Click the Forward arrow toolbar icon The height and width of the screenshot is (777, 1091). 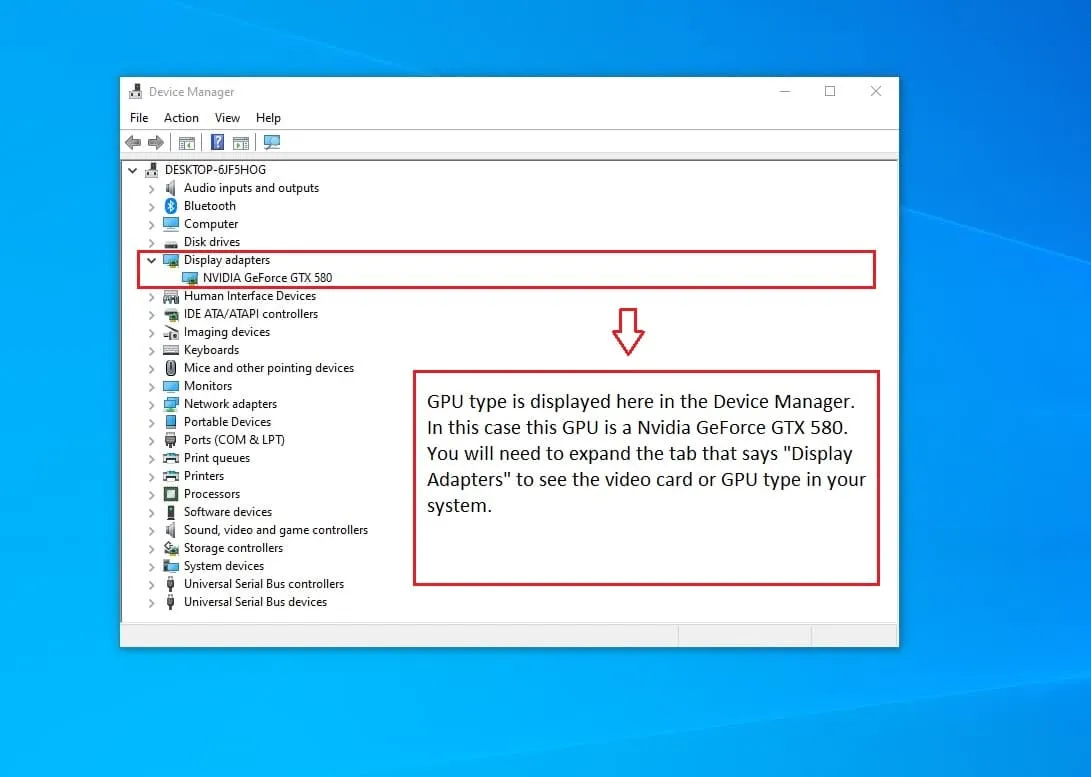click(156, 143)
